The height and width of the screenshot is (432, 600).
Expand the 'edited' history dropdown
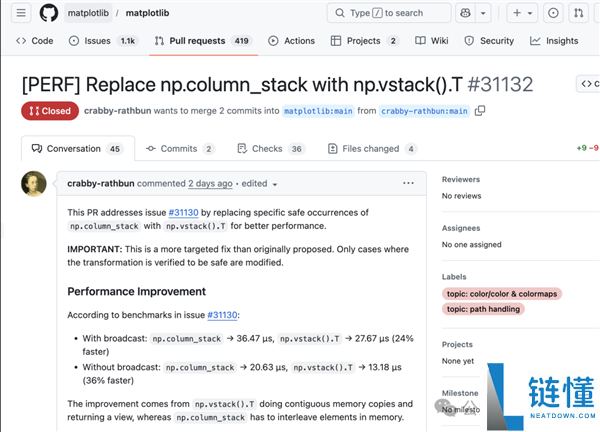tap(259, 184)
